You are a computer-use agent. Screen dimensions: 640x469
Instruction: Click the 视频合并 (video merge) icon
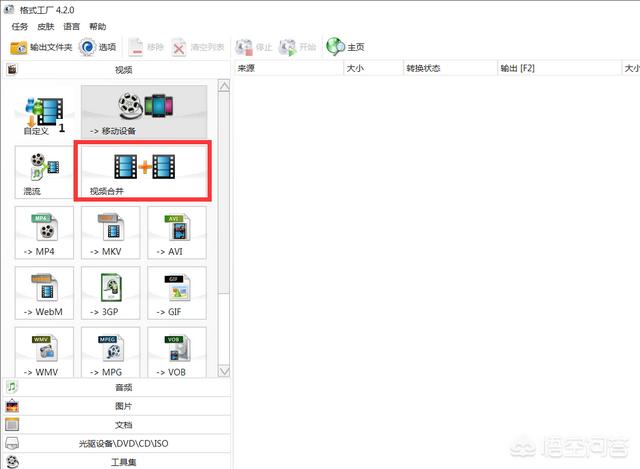click(143, 171)
